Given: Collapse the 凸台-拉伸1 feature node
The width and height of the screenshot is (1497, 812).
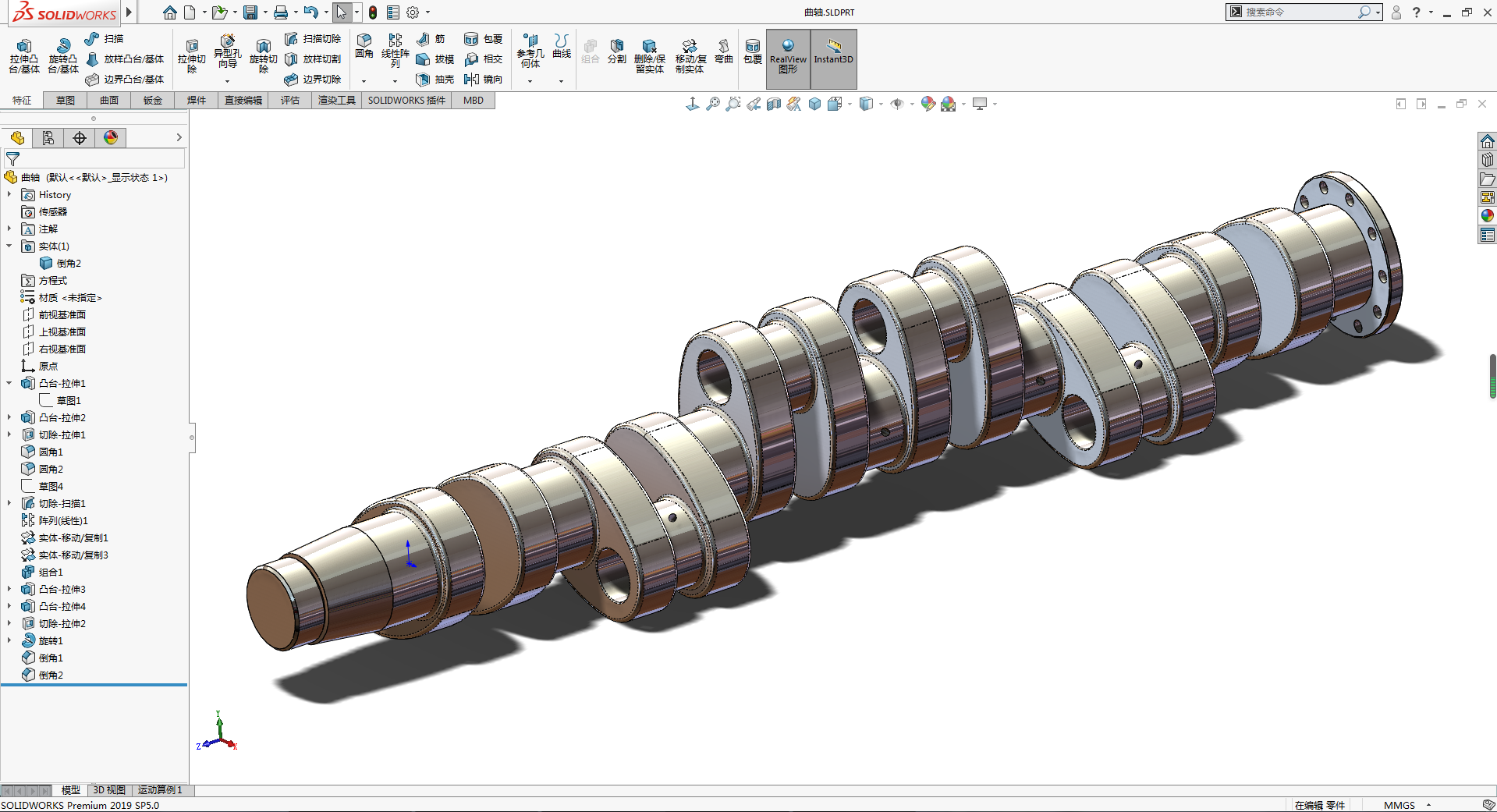Looking at the screenshot, I should pos(9,383).
